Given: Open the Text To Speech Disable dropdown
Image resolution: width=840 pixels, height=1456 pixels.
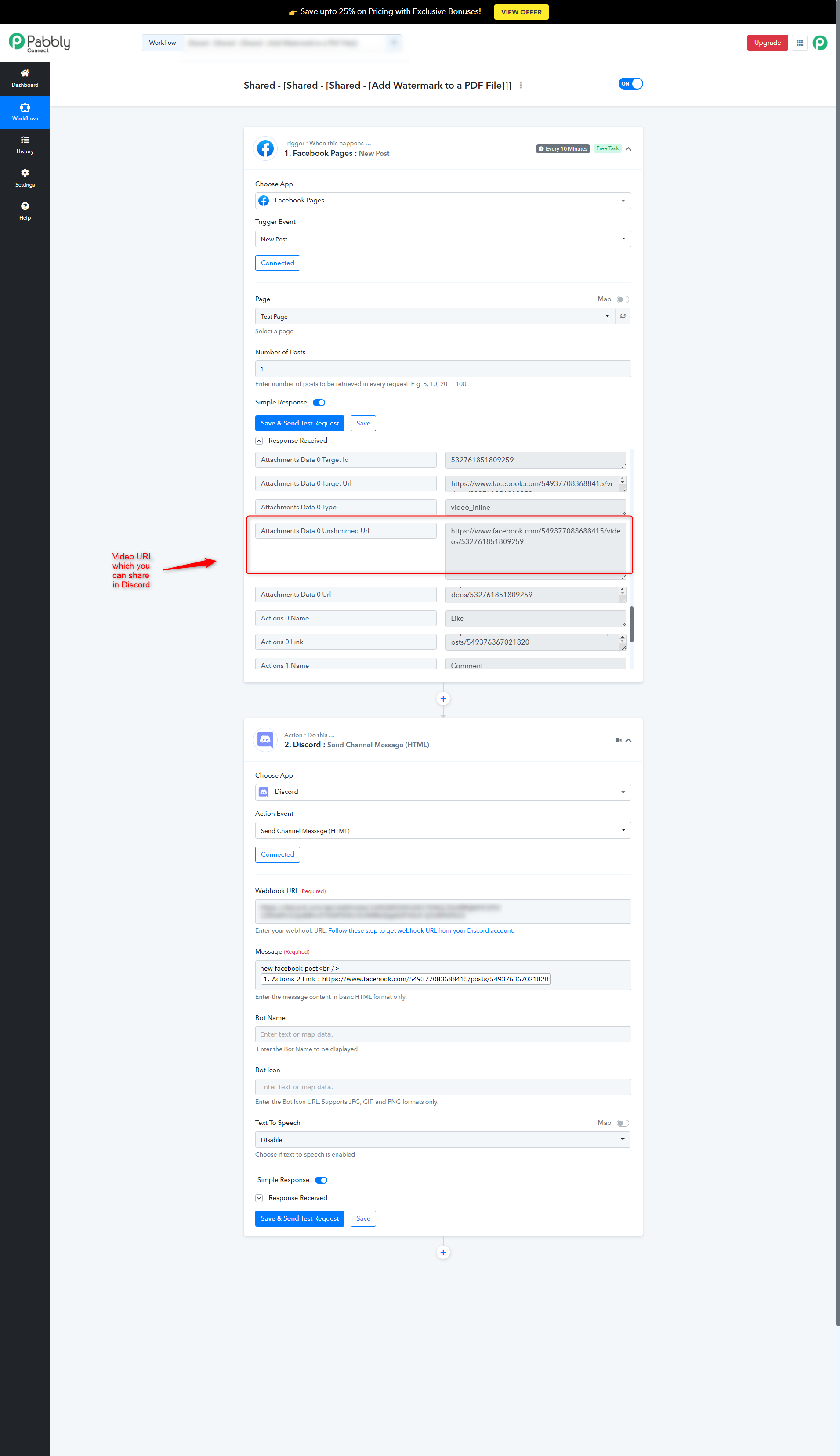Looking at the screenshot, I should 443,1139.
